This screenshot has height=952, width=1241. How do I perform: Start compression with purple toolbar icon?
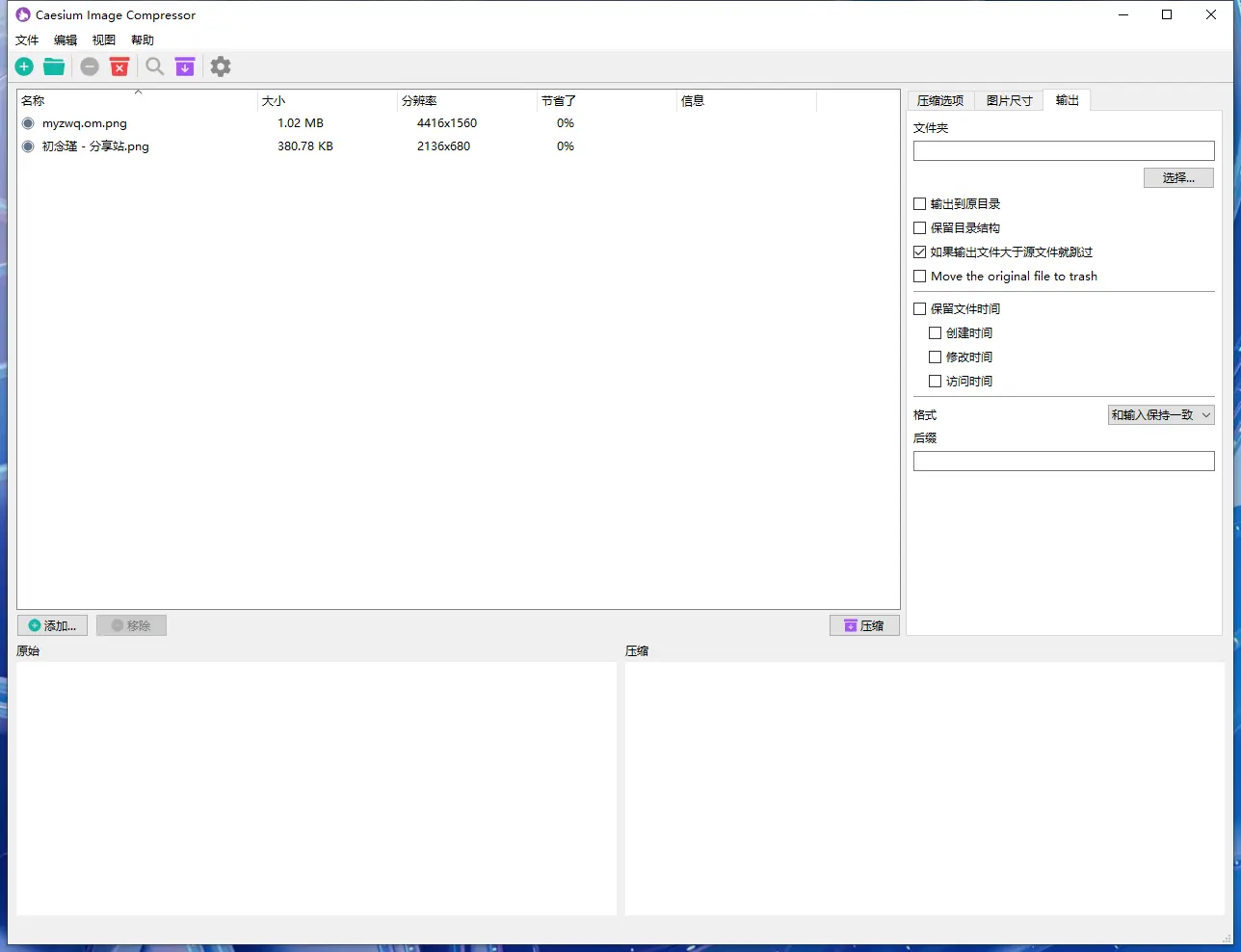(x=185, y=66)
